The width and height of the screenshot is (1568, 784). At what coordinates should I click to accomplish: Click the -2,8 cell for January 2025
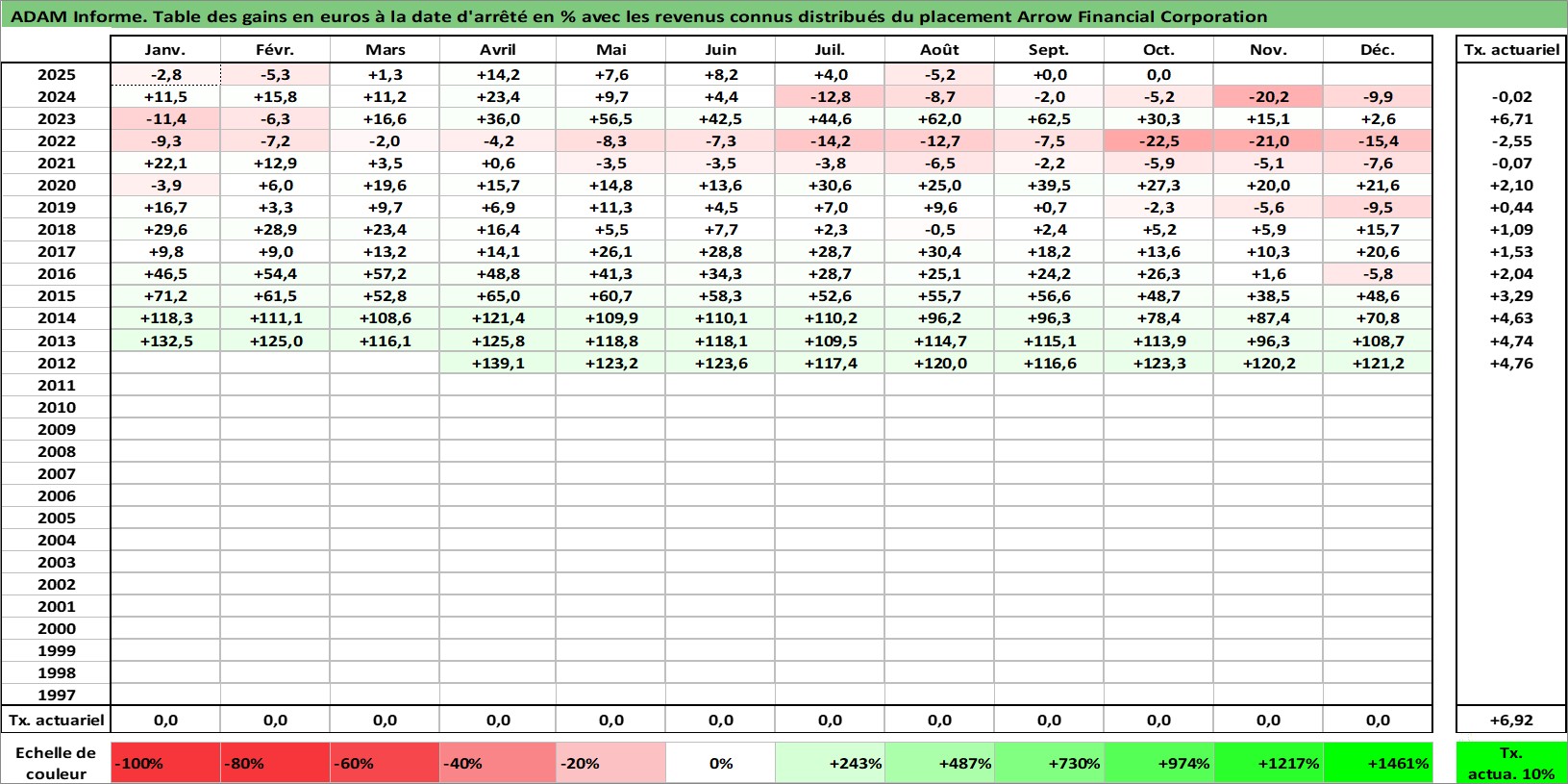pos(165,74)
